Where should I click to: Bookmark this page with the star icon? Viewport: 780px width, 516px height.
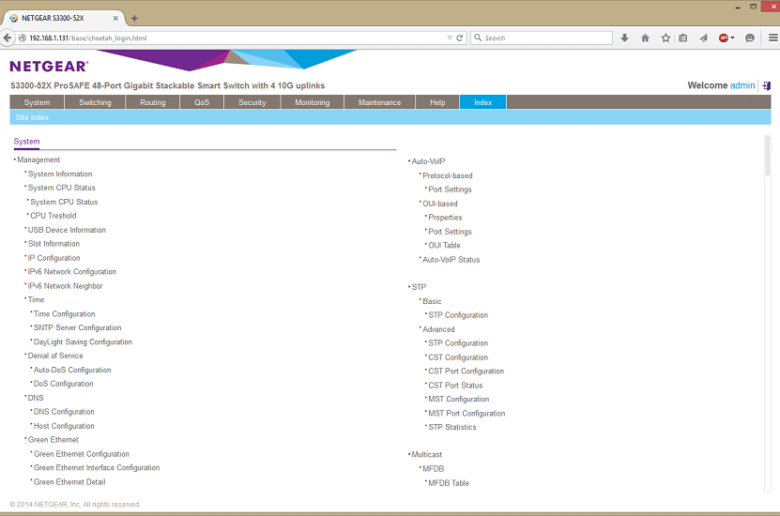pos(666,38)
